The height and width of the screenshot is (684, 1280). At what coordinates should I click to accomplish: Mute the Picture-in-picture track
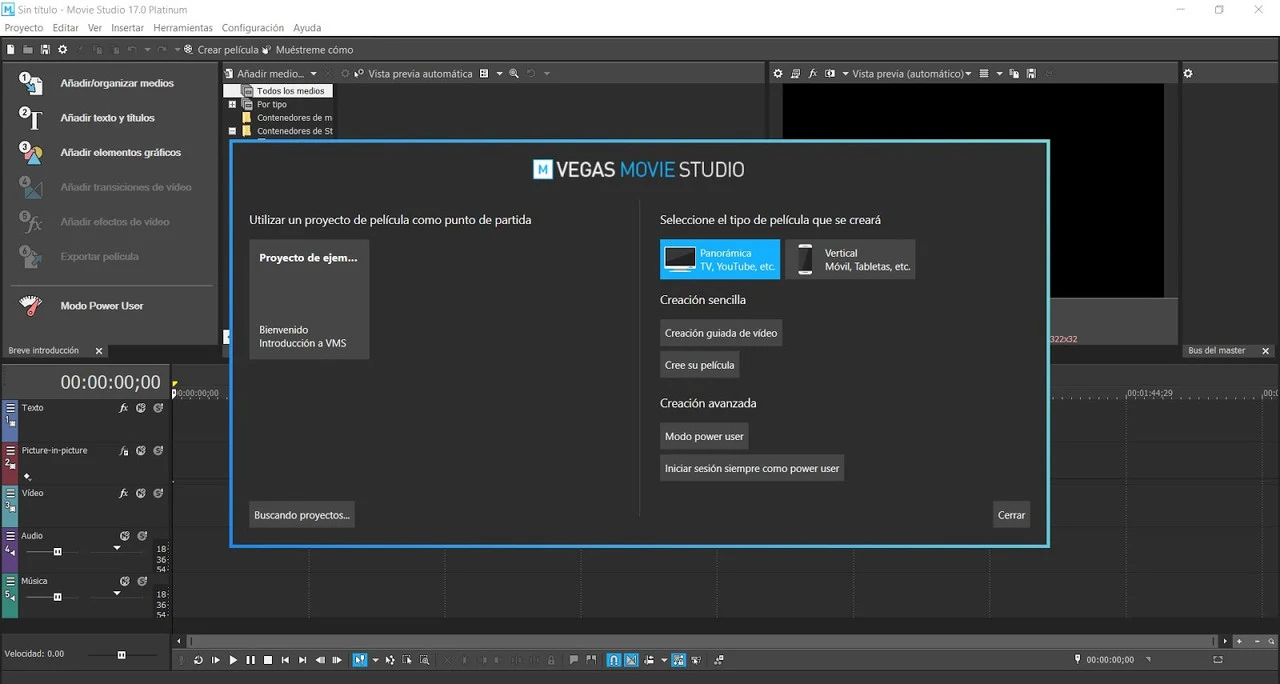click(x=141, y=451)
